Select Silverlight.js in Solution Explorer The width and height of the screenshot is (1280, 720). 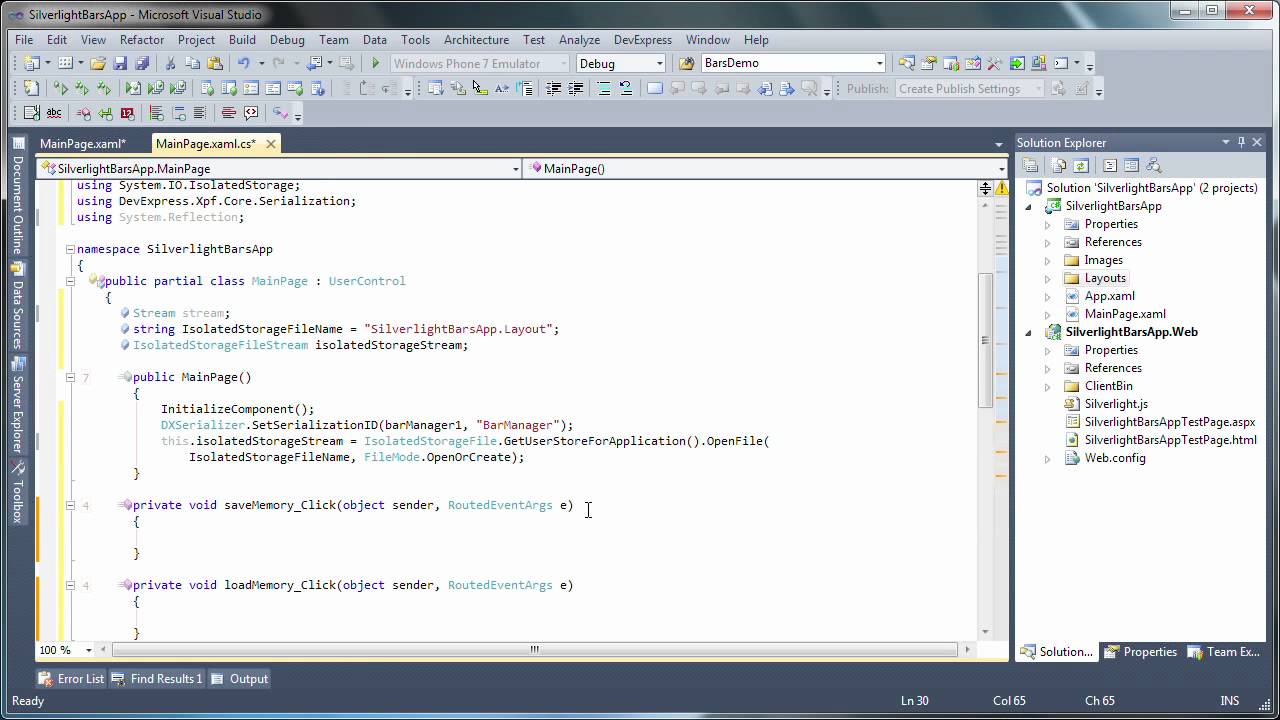point(1116,404)
